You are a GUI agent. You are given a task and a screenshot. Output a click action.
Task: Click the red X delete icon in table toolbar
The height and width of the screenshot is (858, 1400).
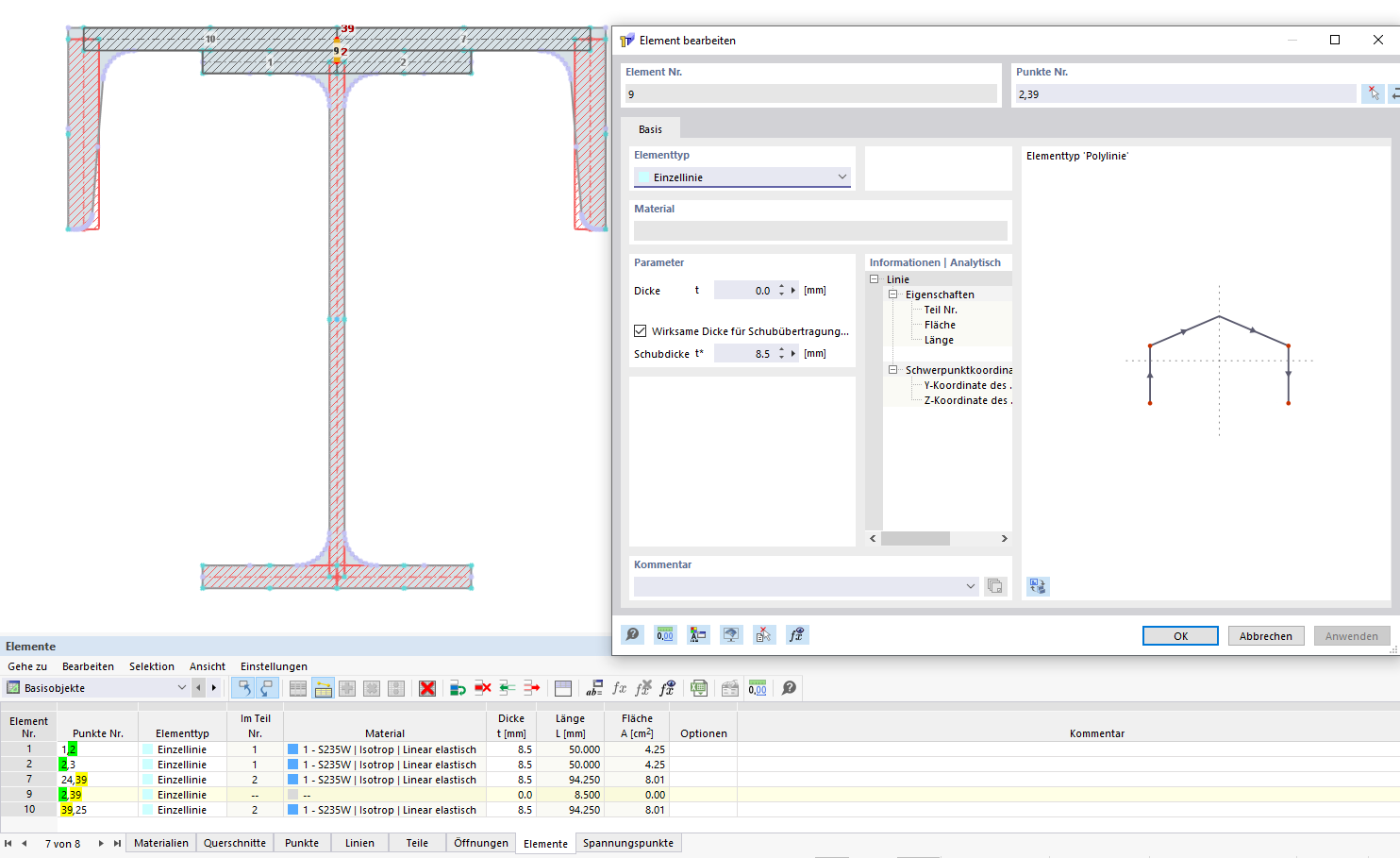tap(427, 688)
